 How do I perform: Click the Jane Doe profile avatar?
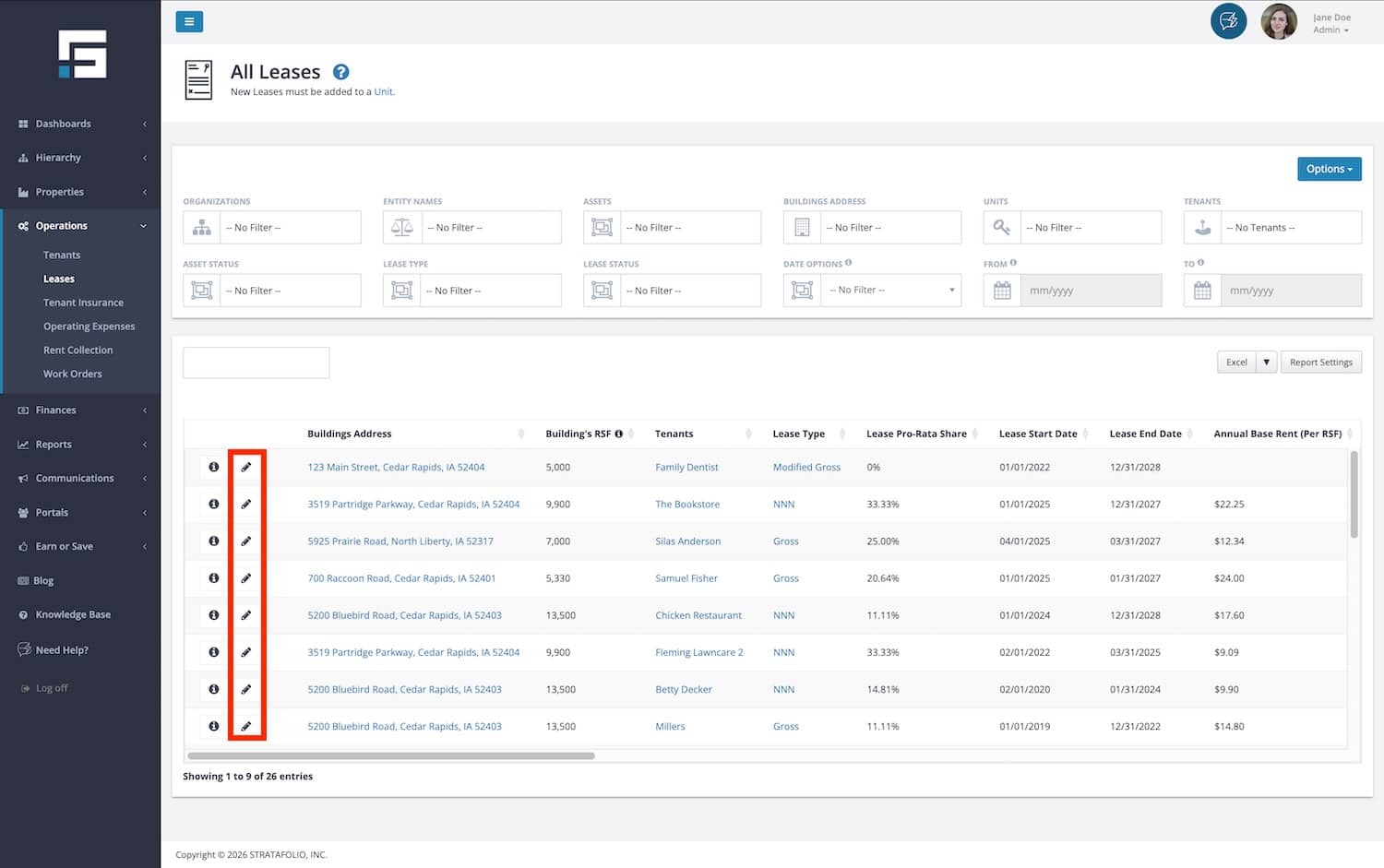coord(1278,22)
